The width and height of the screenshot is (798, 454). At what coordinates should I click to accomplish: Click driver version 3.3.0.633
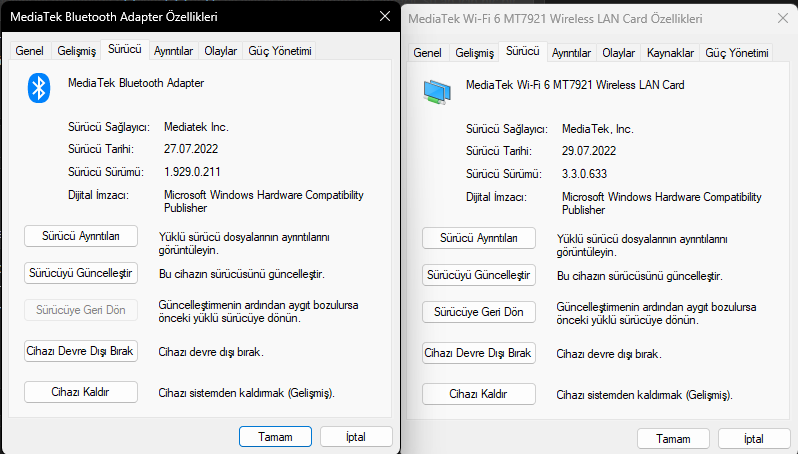584,174
